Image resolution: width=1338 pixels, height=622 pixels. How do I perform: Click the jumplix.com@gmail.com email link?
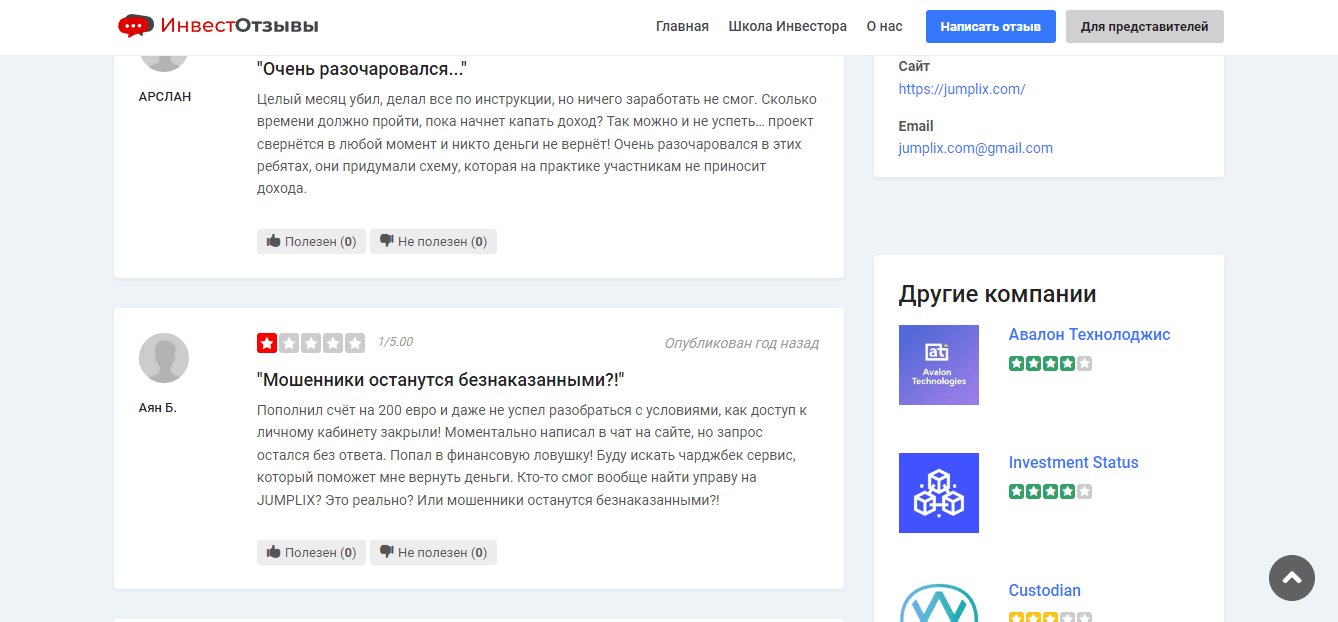pos(975,147)
